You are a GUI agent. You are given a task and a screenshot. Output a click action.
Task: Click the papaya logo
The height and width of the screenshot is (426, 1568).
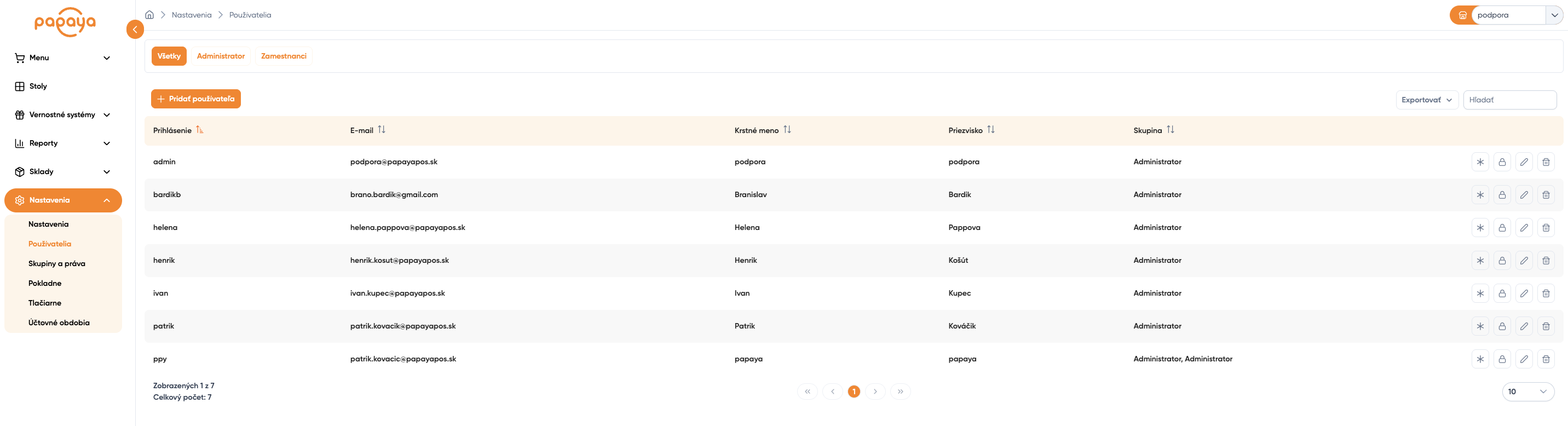tap(65, 22)
